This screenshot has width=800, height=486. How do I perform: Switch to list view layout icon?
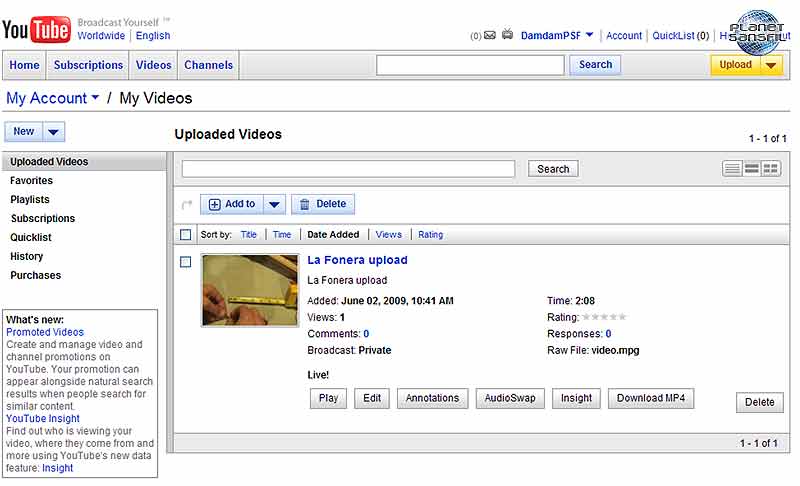[732, 168]
